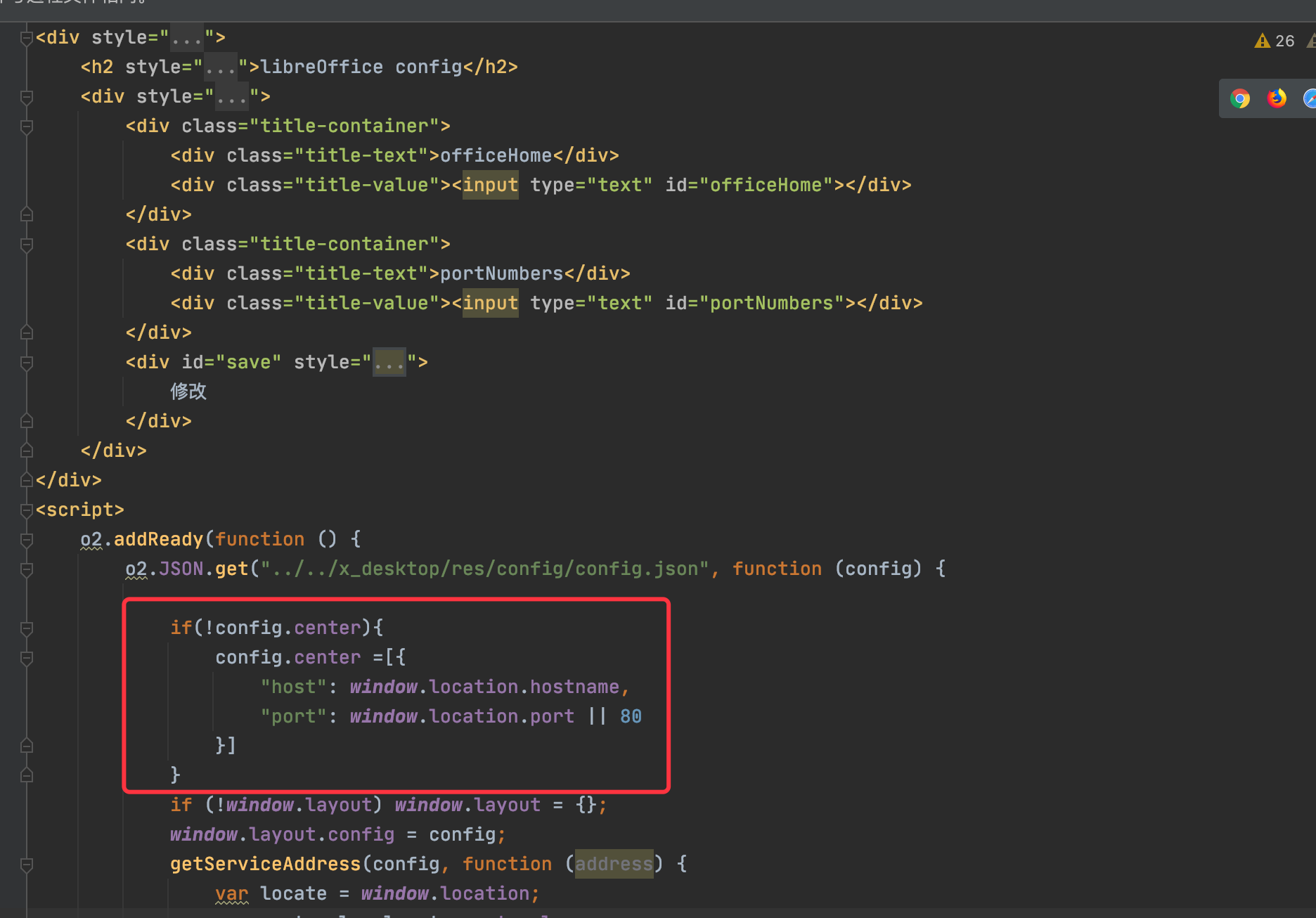Open the page in Firefox browser
The height and width of the screenshot is (918, 1316).
pos(1277,98)
